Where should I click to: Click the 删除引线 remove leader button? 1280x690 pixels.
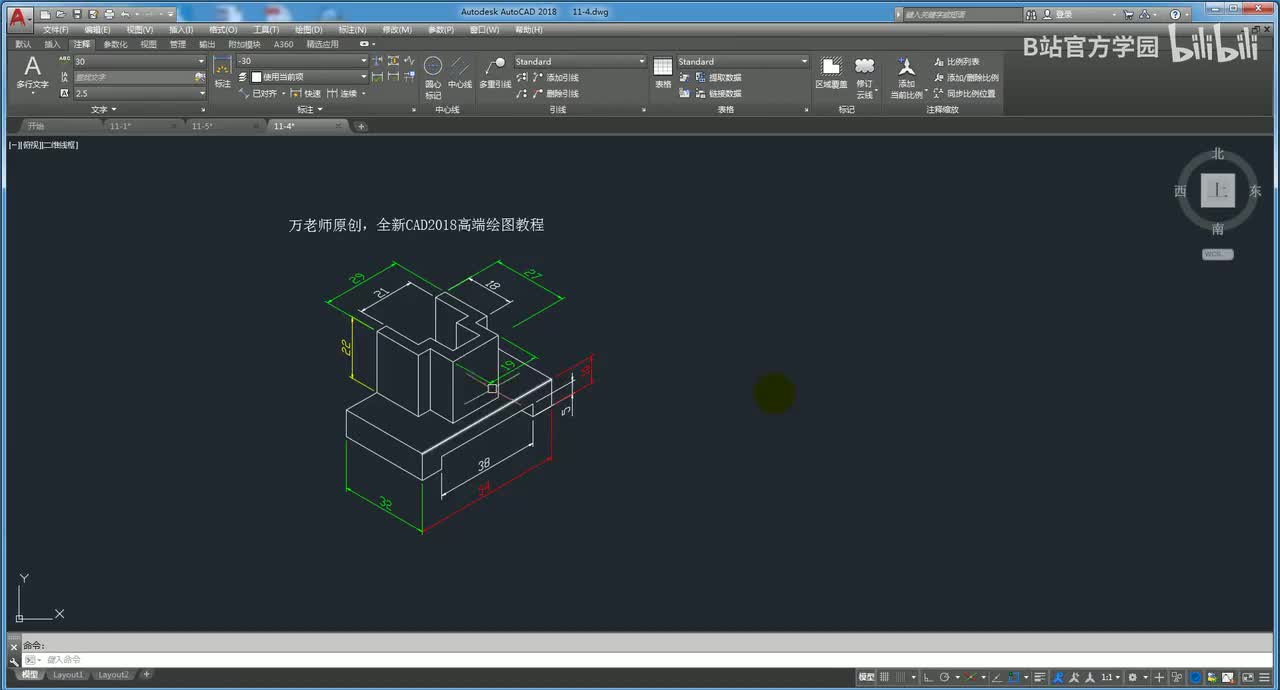click(555, 93)
